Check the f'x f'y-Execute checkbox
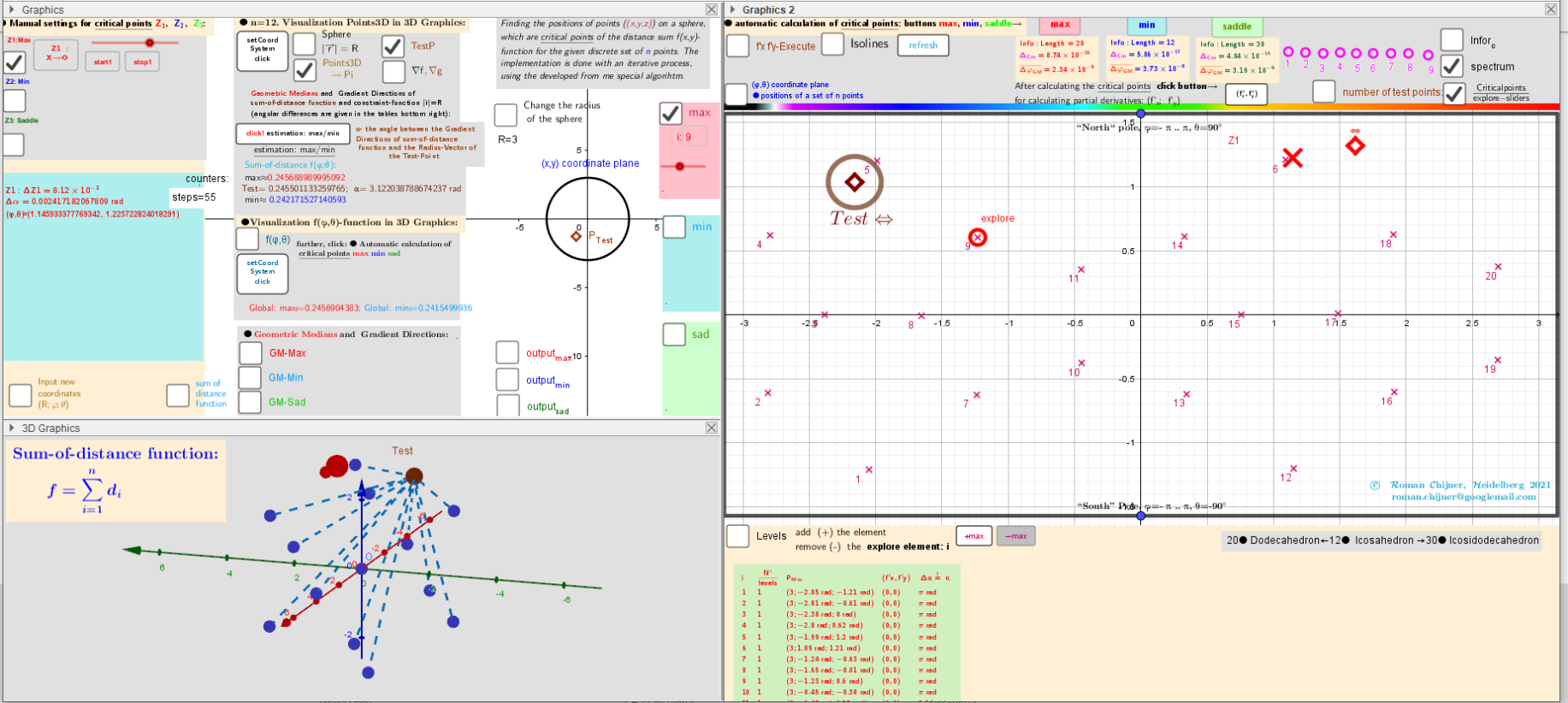This screenshot has width=1568, height=703. point(737,45)
